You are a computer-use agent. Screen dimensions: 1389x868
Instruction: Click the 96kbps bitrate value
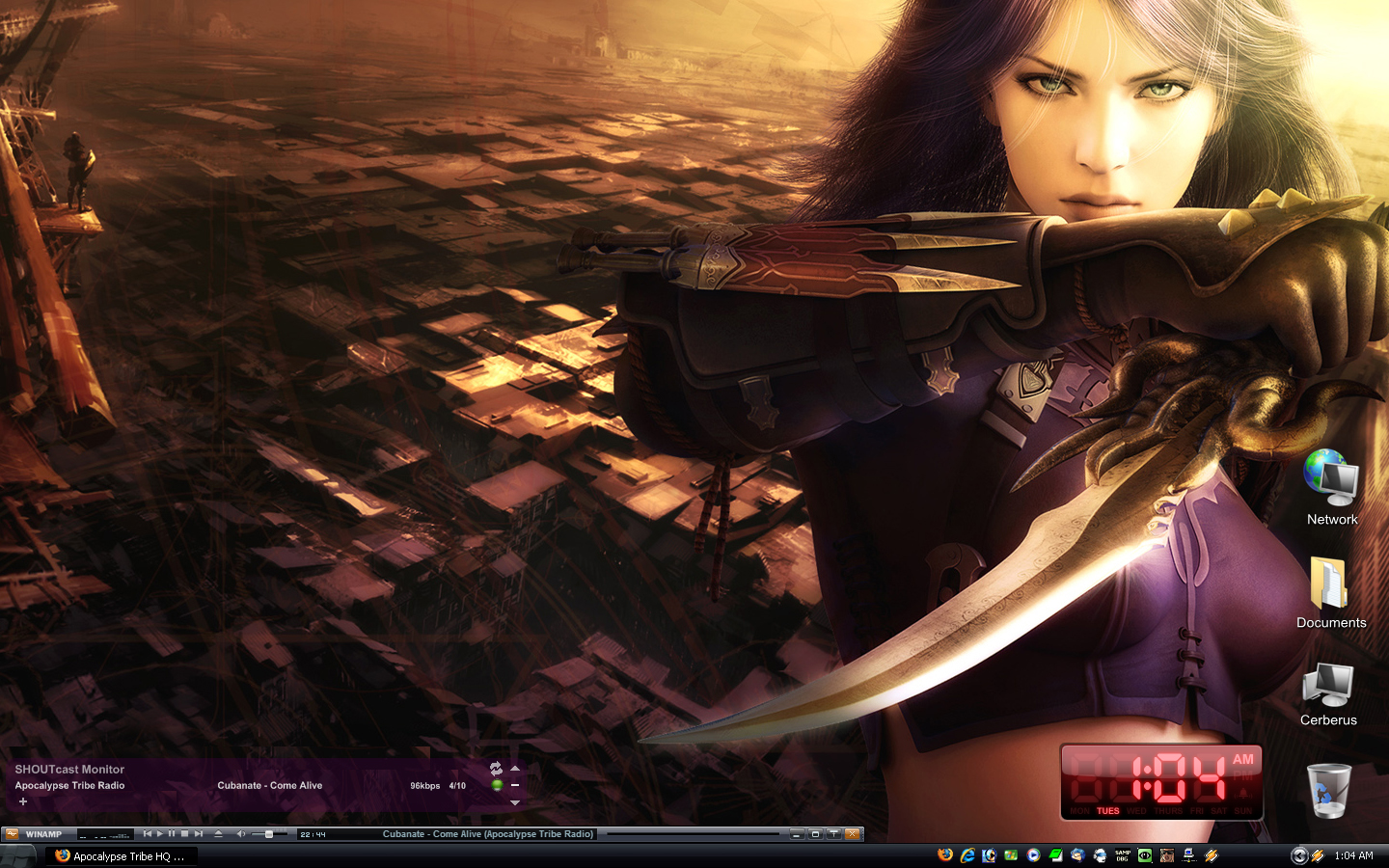(x=425, y=786)
